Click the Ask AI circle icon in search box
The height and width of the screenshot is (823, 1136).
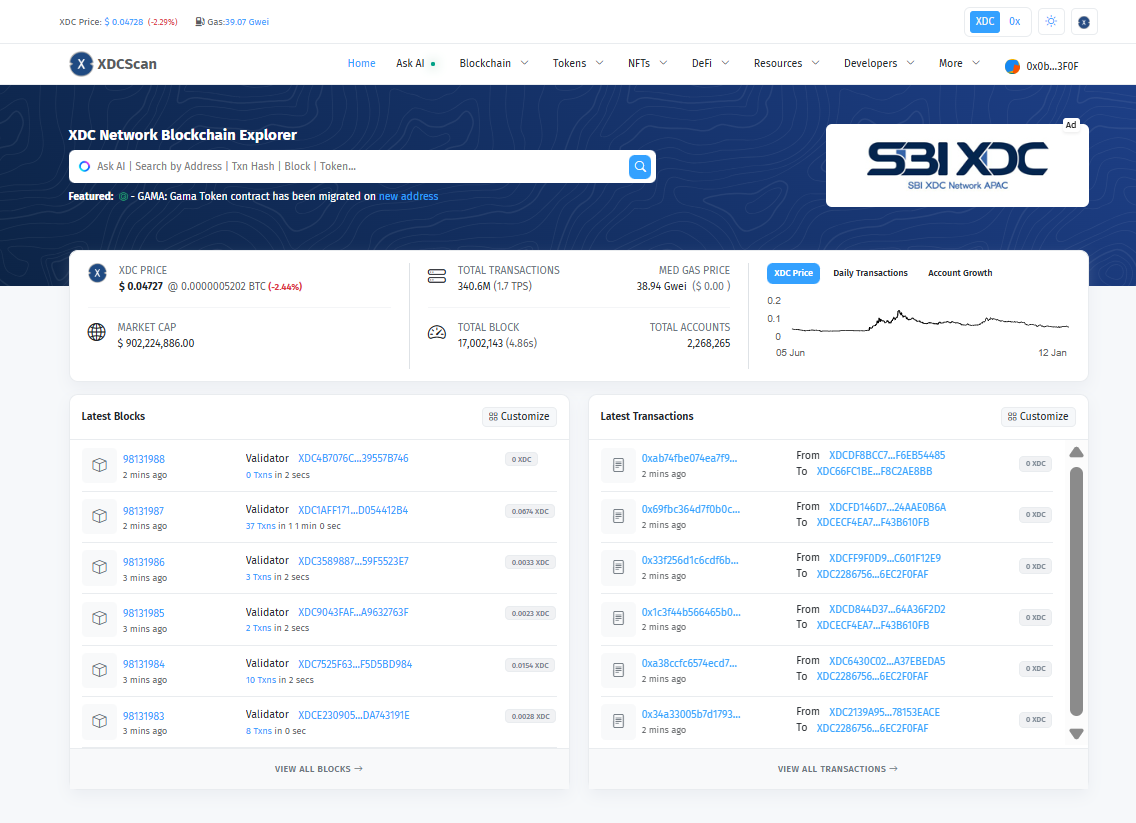pyautogui.click(x=85, y=167)
